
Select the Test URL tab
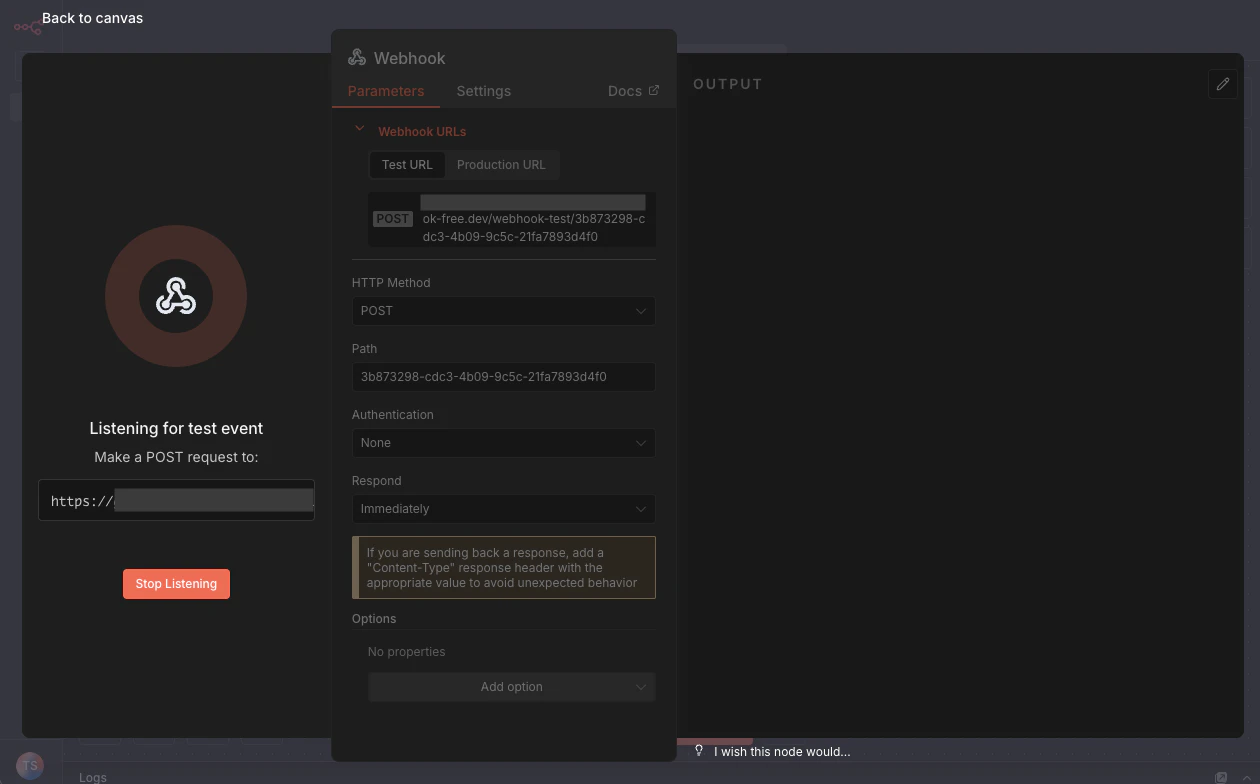click(407, 165)
